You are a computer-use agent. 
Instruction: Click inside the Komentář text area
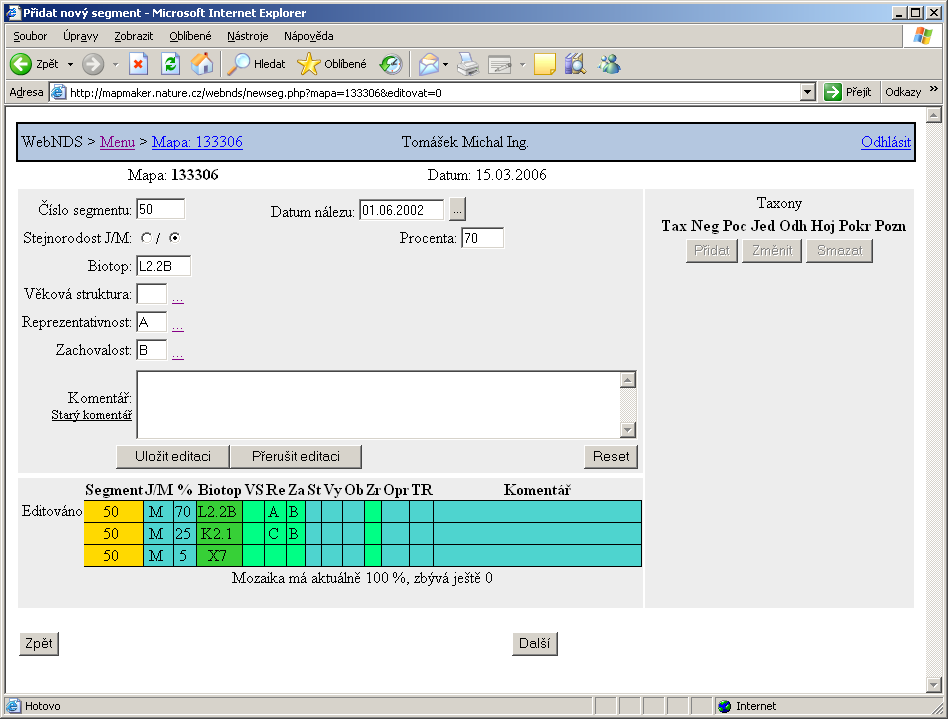(378, 405)
